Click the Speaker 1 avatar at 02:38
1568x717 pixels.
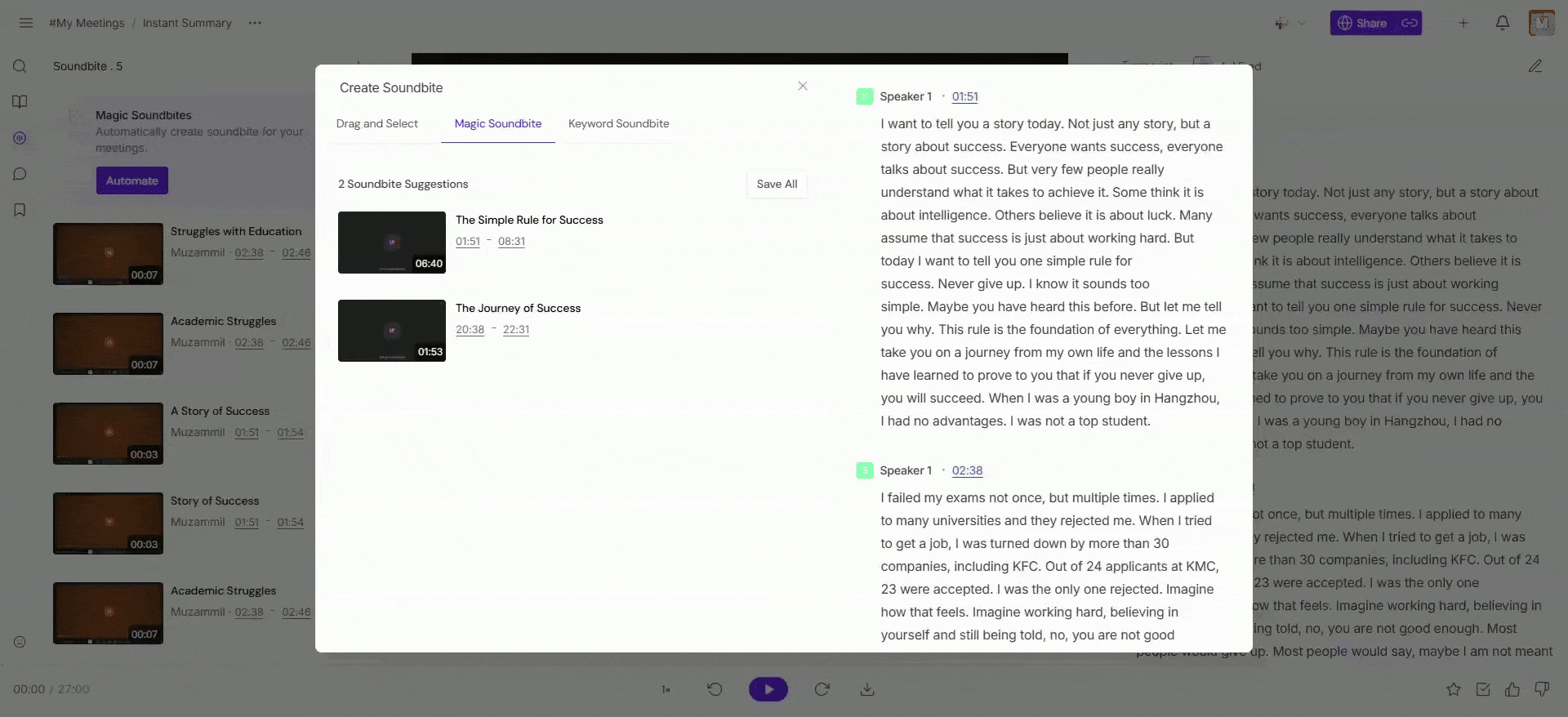(x=865, y=470)
